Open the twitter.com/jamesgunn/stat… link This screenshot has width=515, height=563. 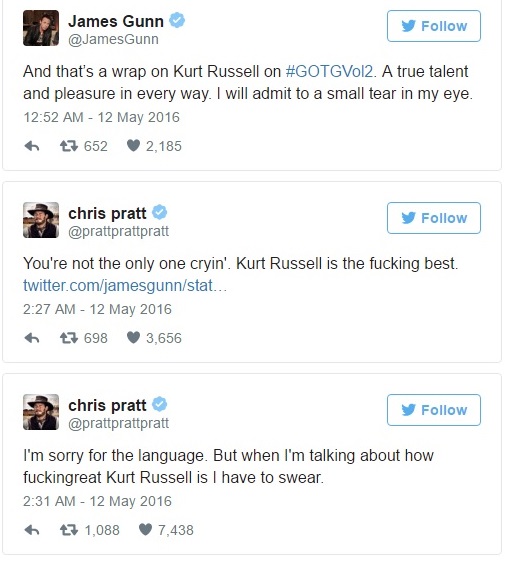(x=125, y=285)
